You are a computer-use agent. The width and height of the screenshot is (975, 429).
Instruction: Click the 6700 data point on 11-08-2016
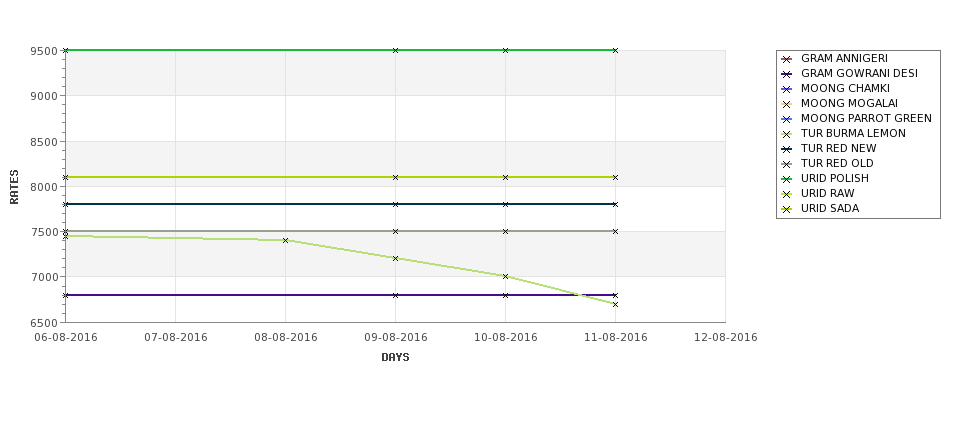(x=615, y=304)
